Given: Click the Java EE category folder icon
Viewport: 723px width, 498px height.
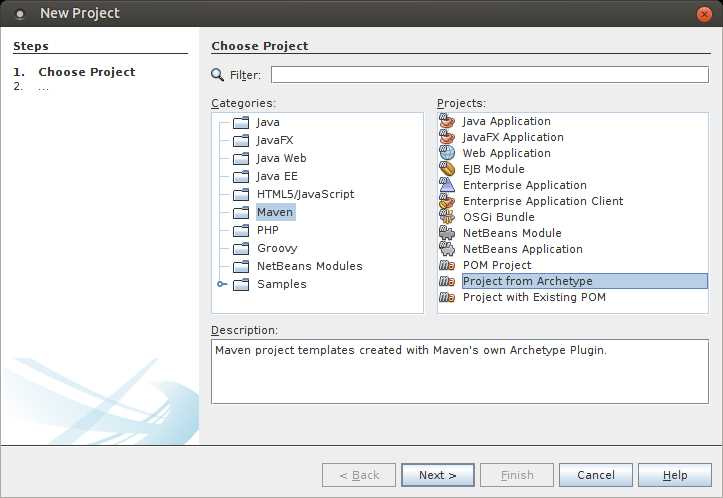Looking at the screenshot, I should point(241,176).
